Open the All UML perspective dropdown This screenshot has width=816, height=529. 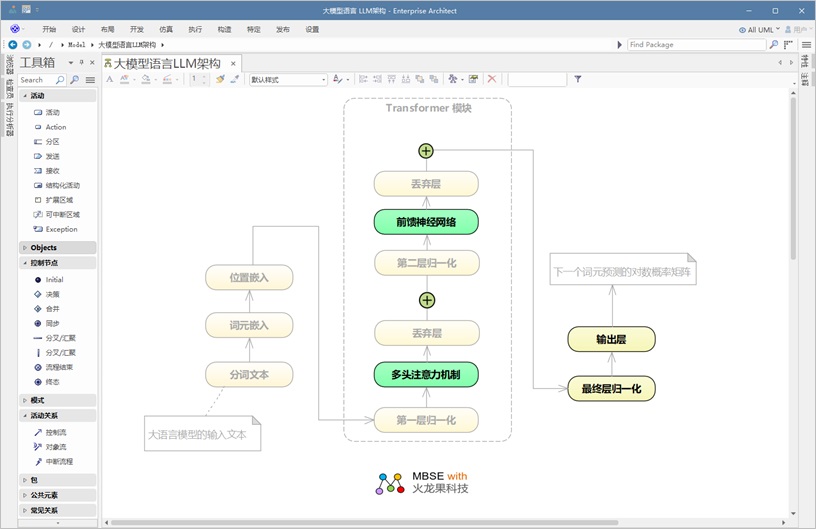coord(760,30)
